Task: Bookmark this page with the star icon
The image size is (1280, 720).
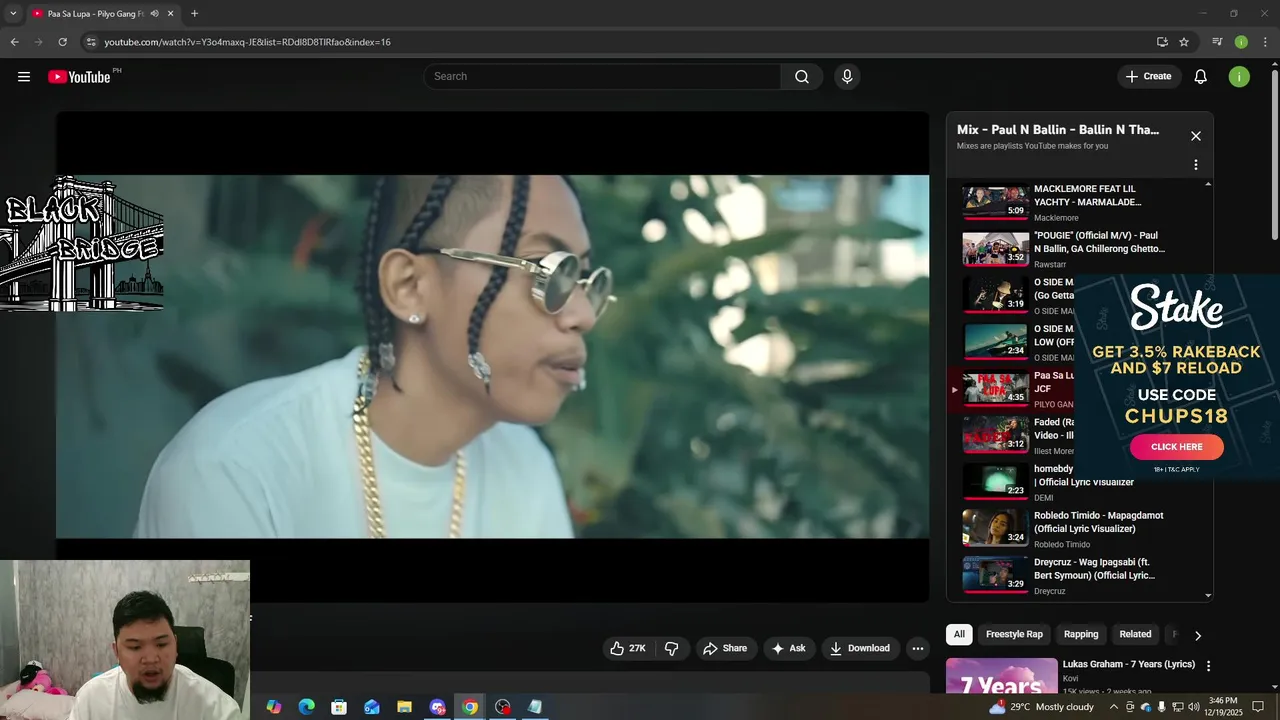Action: (1184, 42)
